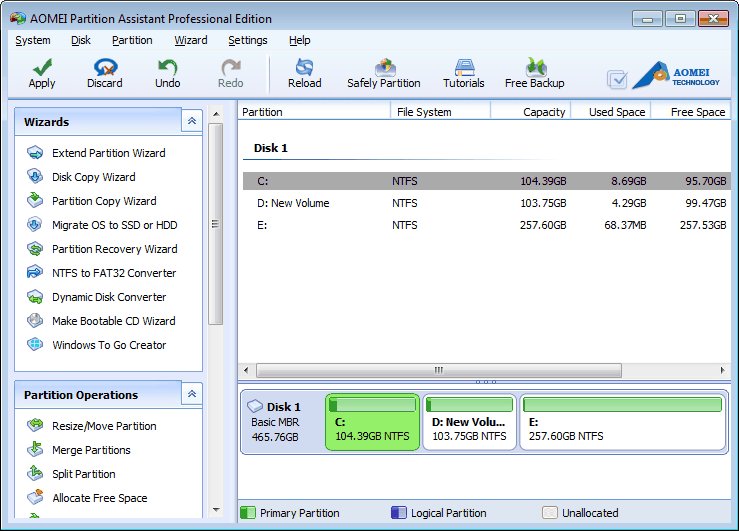Viewport: 739px width, 531px height.
Task: Collapse the Partition Operations panel
Action: [x=192, y=394]
